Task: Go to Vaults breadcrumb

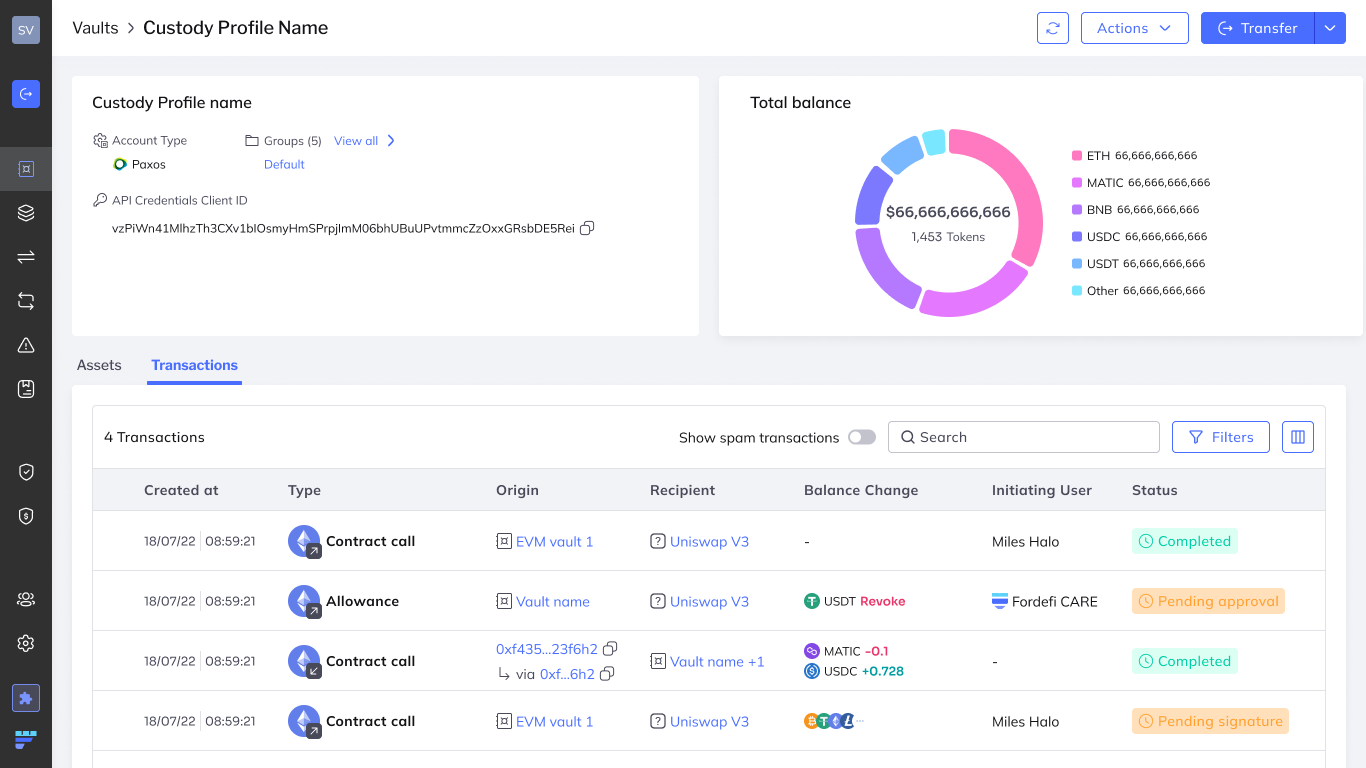Action: click(x=95, y=28)
